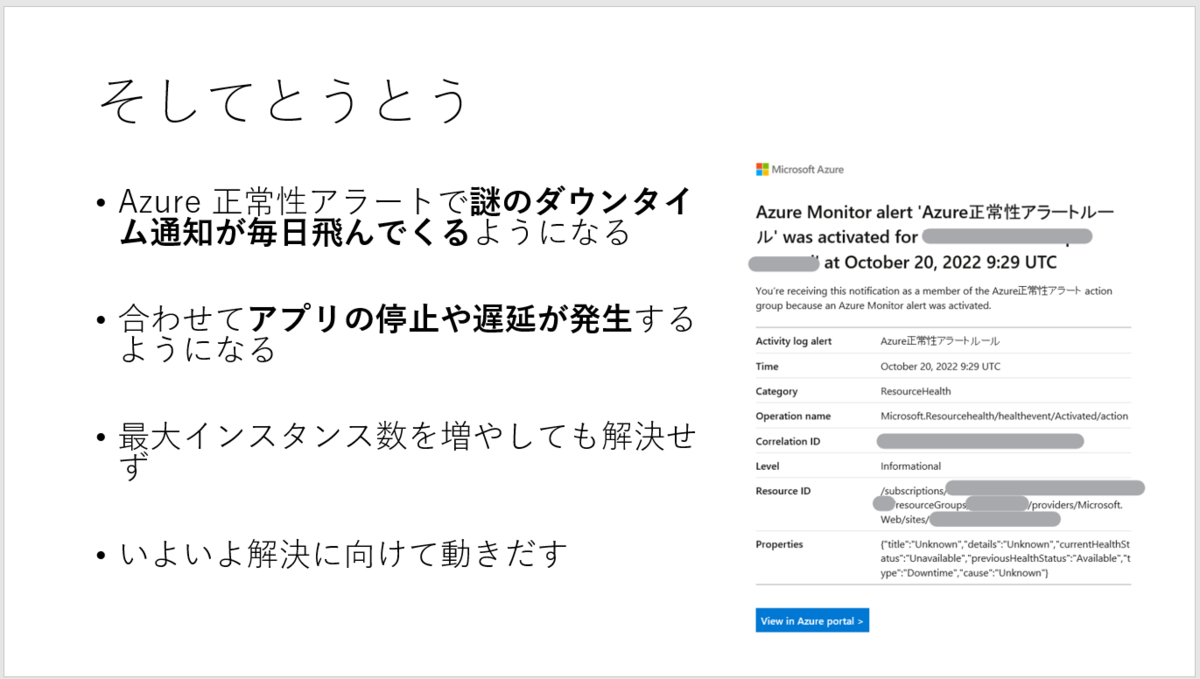Screen dimensions: 1200x679
Task: Click the October 20, 2022 9:29 UTC table value
Action: click(940, 366)
